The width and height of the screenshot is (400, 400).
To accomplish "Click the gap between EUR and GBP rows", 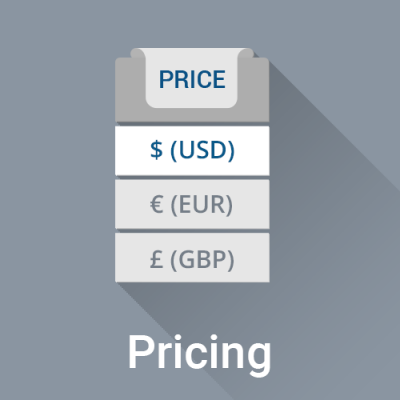I will click(192, 231).
